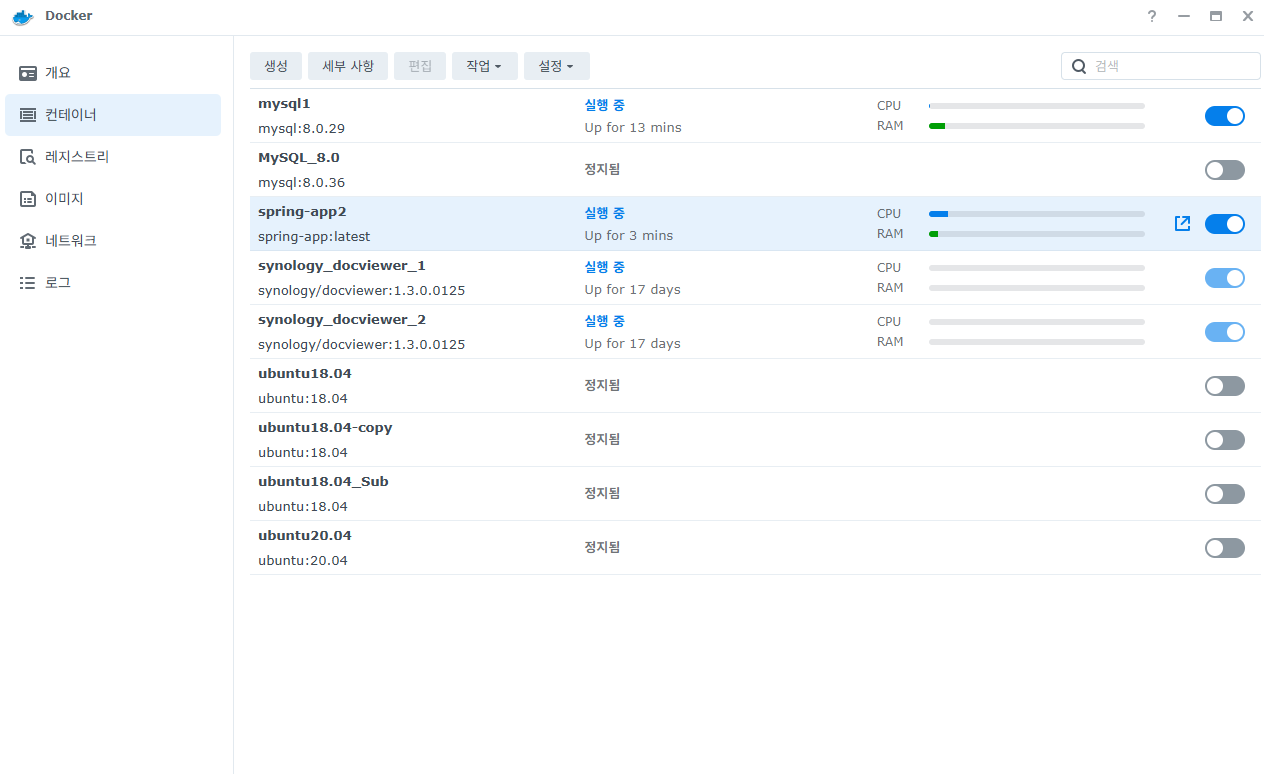Go to the 네트워크 network icon

(x=28, y=241)
